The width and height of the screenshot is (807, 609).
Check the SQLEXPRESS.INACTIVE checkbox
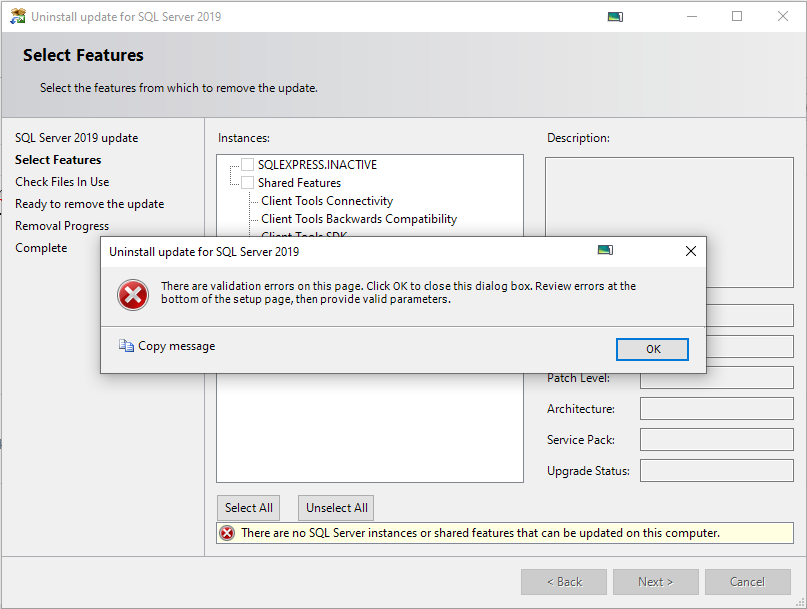(x=248, y=165)
